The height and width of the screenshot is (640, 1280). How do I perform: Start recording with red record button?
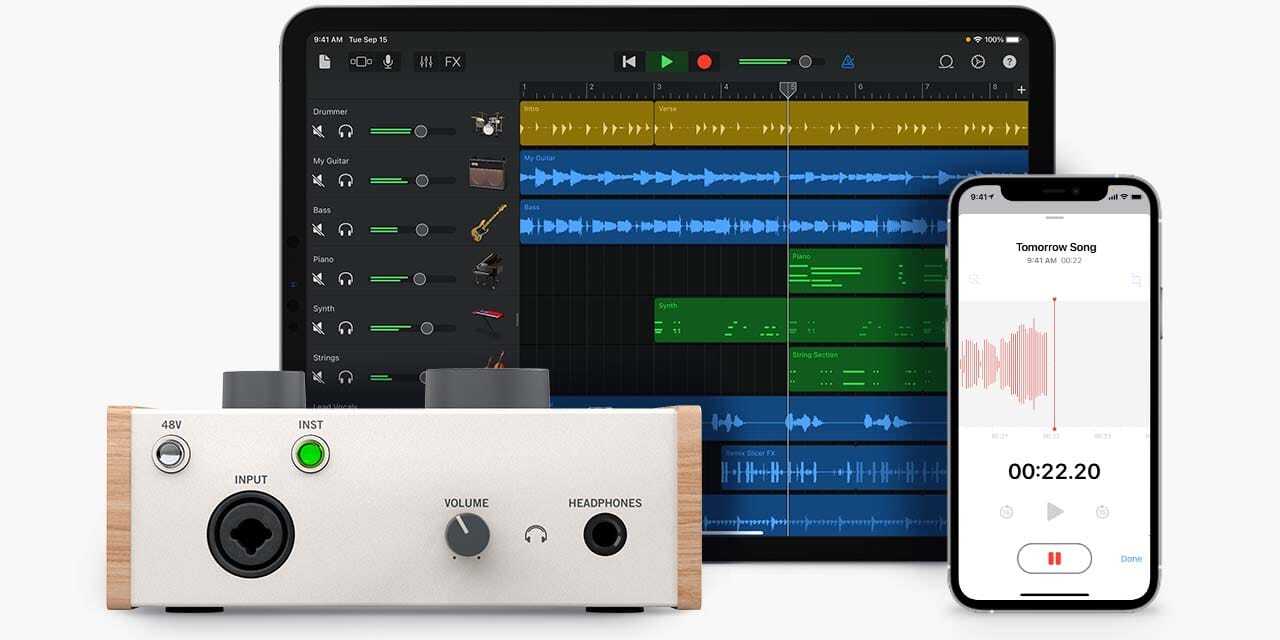click(x=704, y=62)
